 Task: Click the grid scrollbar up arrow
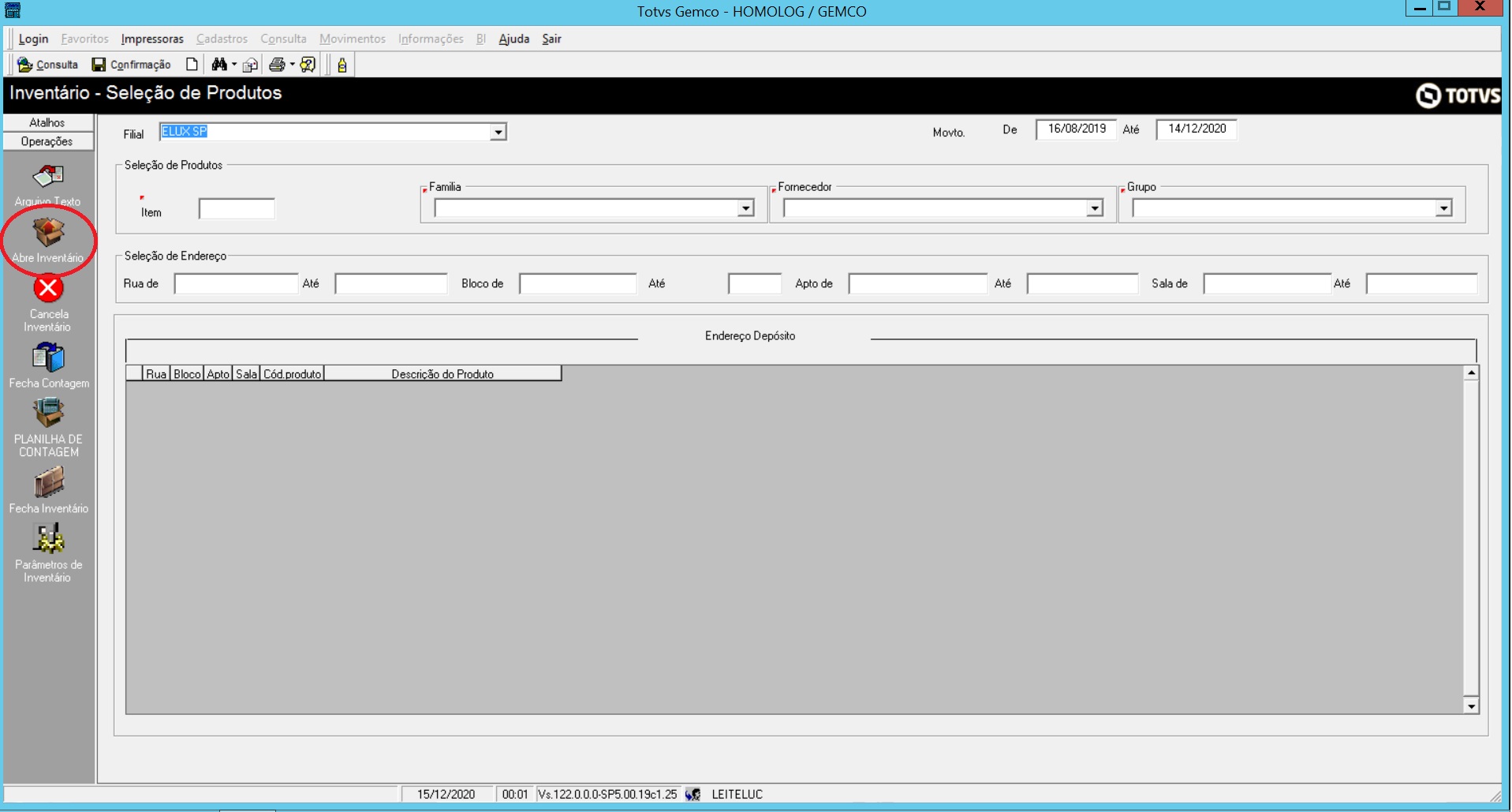(1471, 372)
